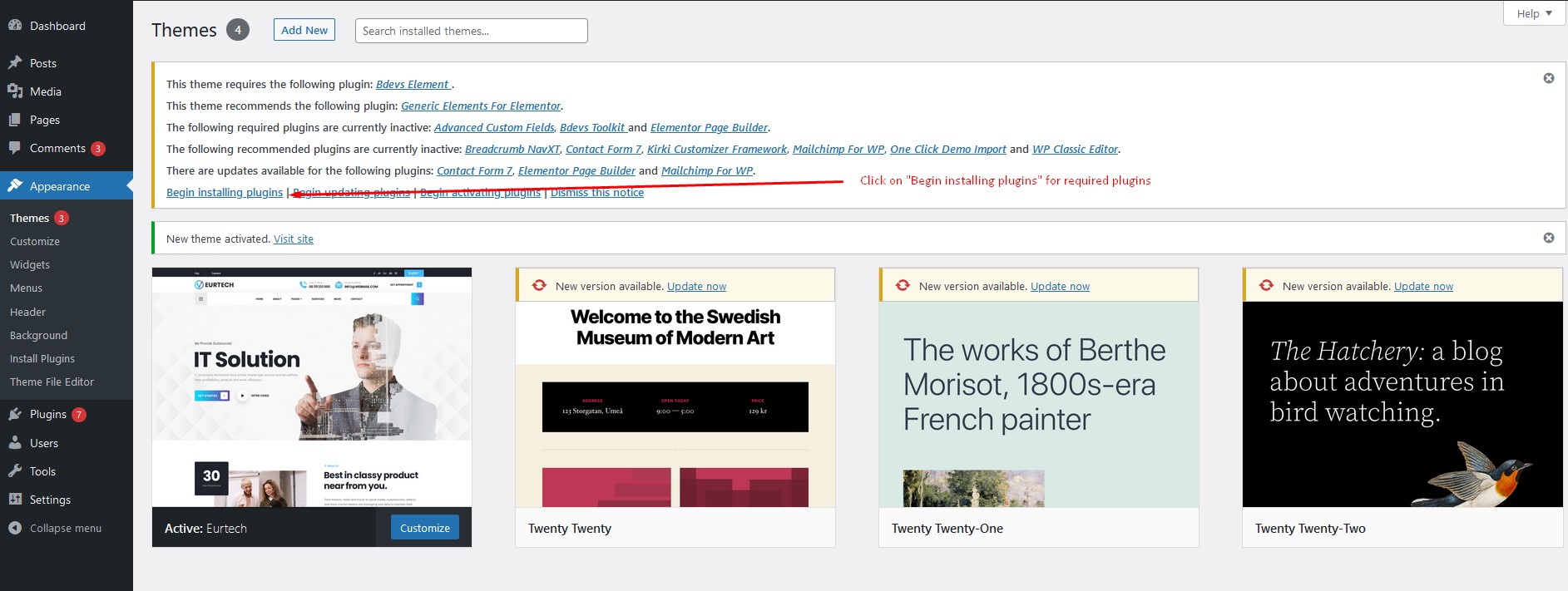This screenshot has width=1568, height=591.
Task: Open Breadcrumb NavXT plugin link
Action: coord(512,149)
